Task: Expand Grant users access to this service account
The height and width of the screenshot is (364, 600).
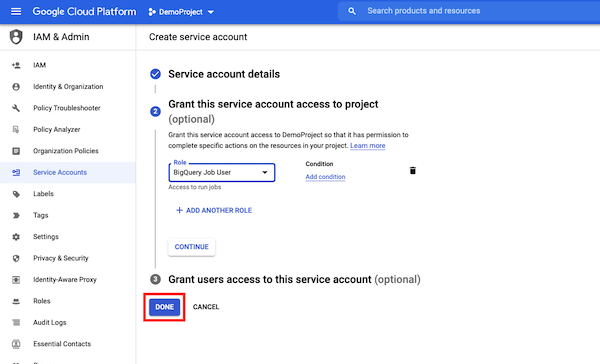Action: coord(294,279)
